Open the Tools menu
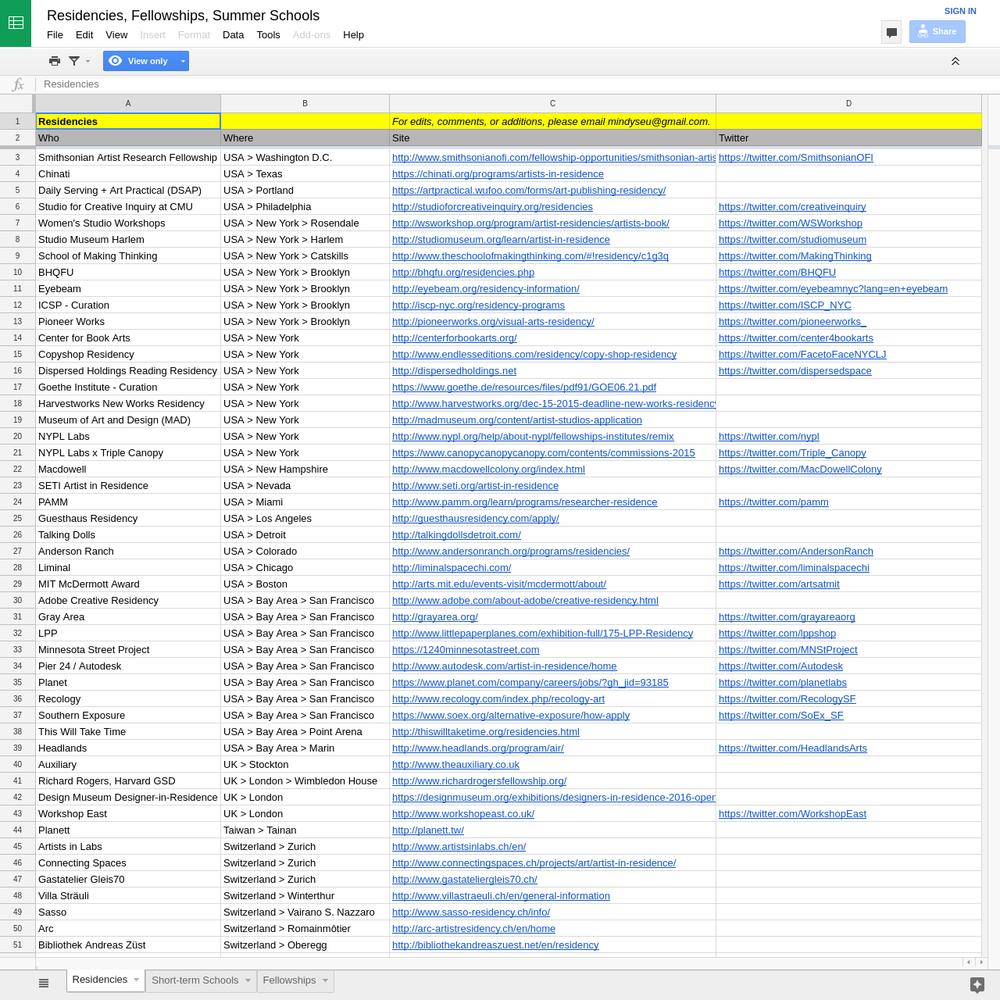This screenshot has width=1000, height=1000. [x=268, y=35]
